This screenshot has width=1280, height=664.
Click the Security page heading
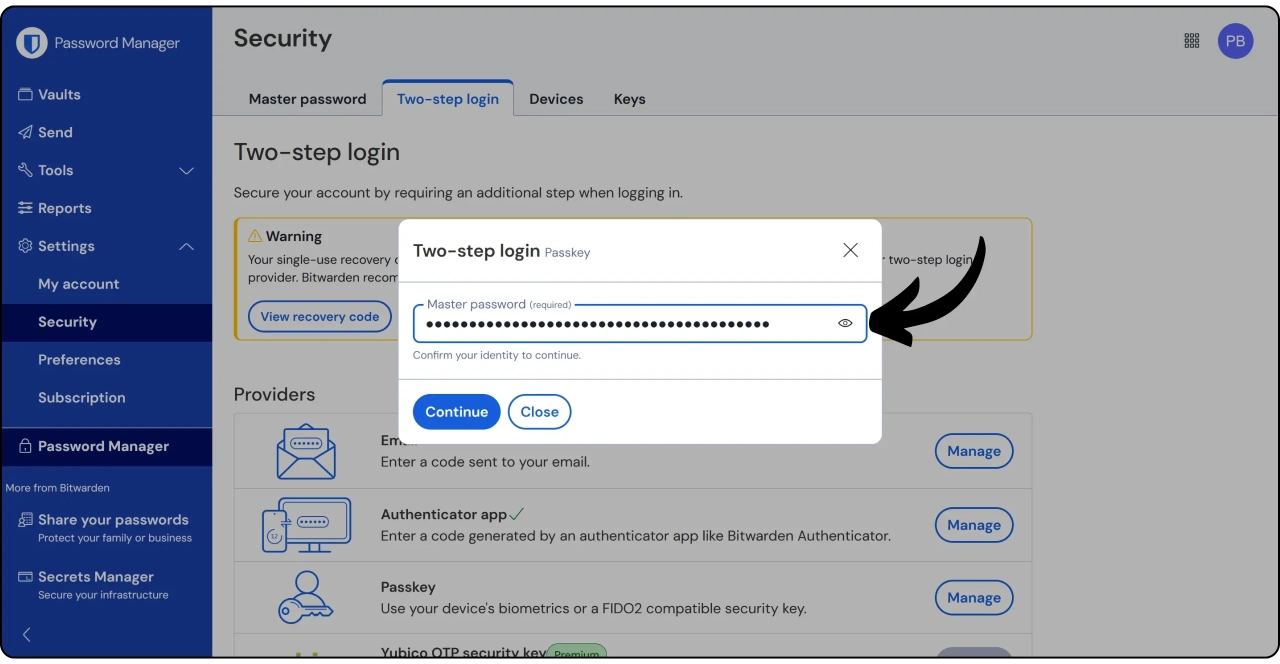[283, 39]
